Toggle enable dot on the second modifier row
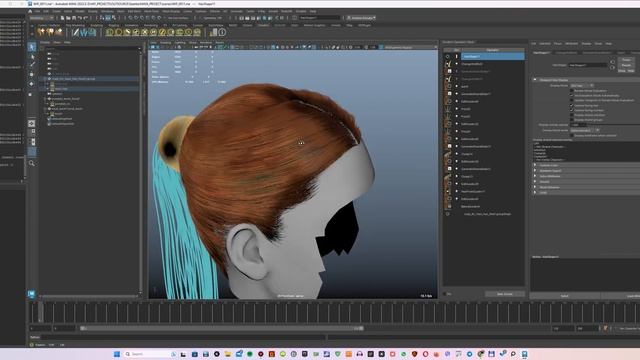 pos(456,64)
